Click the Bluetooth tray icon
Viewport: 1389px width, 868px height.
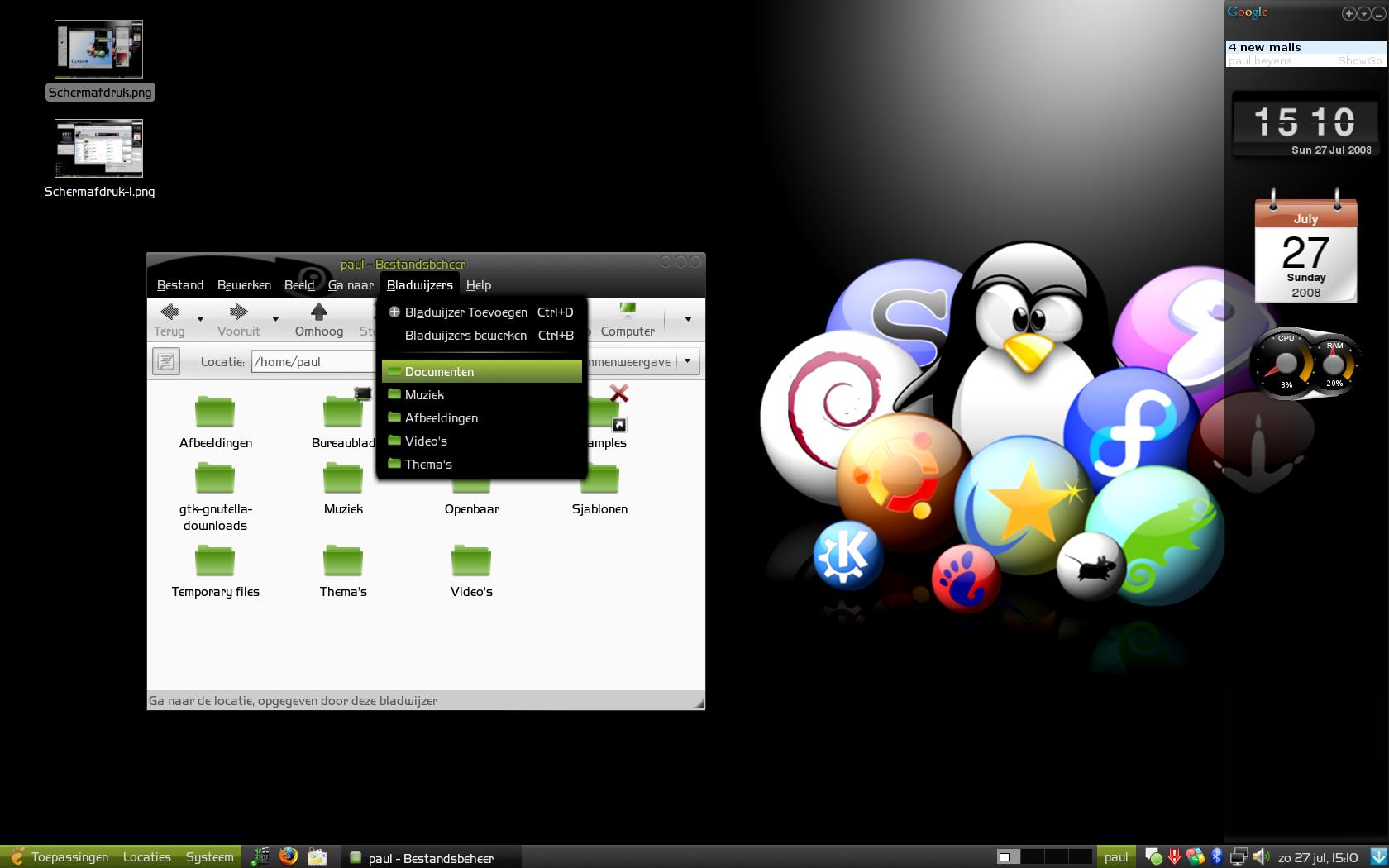point(1216,856)
